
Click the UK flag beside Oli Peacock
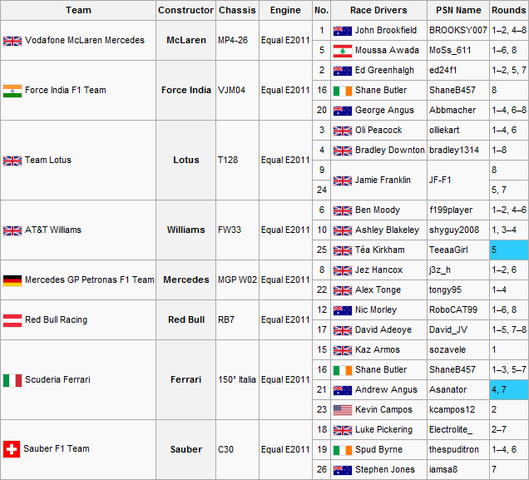coord(342,131)
